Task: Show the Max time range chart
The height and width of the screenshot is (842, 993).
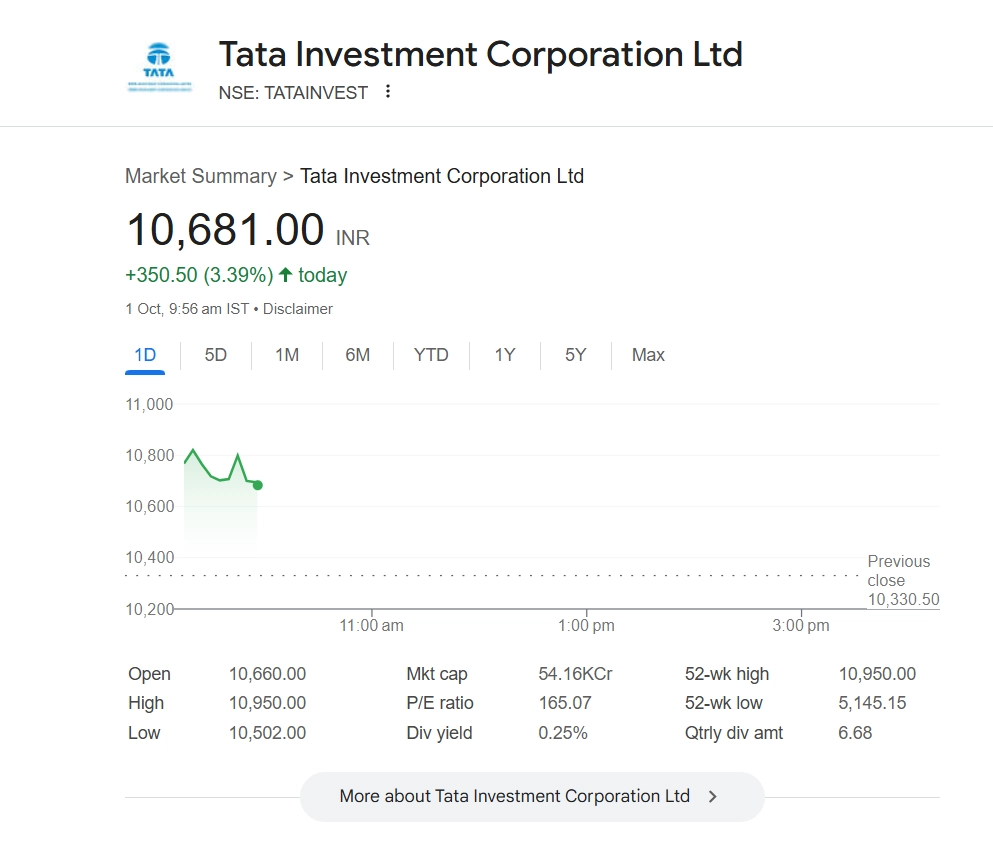Action: coord(648,355)
